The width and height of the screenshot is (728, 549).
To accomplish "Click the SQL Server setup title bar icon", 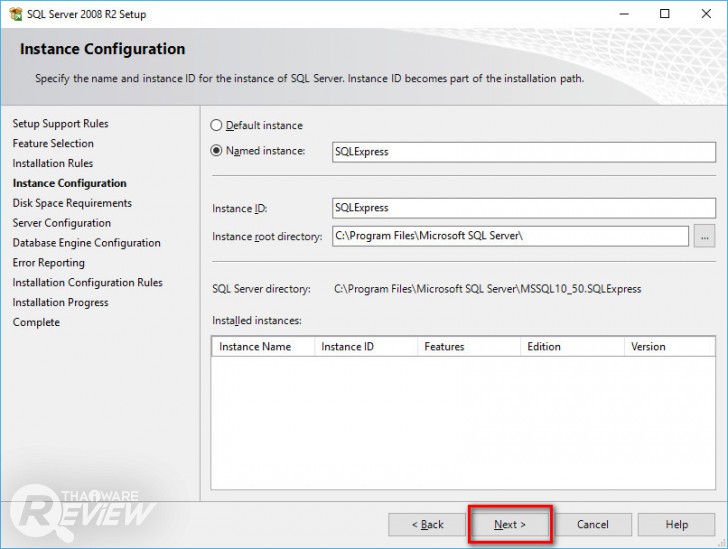I will (x=16, y=14).
